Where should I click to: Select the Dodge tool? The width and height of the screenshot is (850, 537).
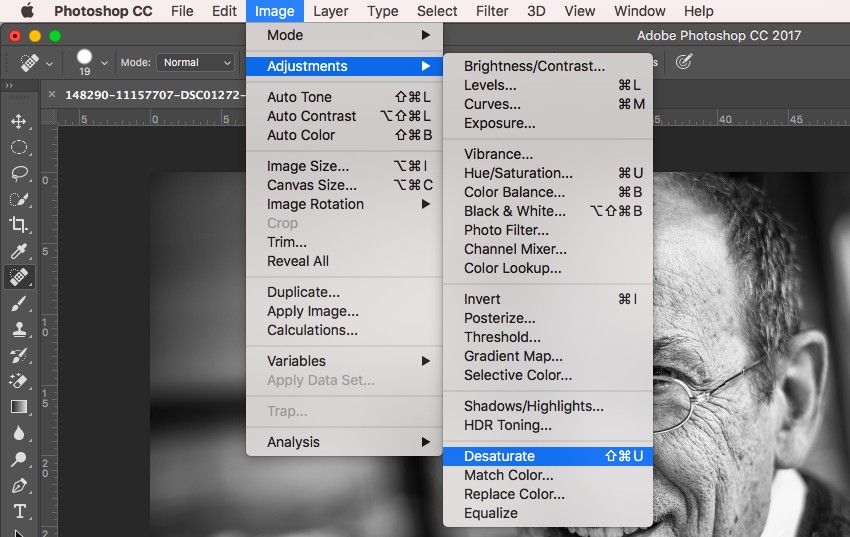click(19, 459)
